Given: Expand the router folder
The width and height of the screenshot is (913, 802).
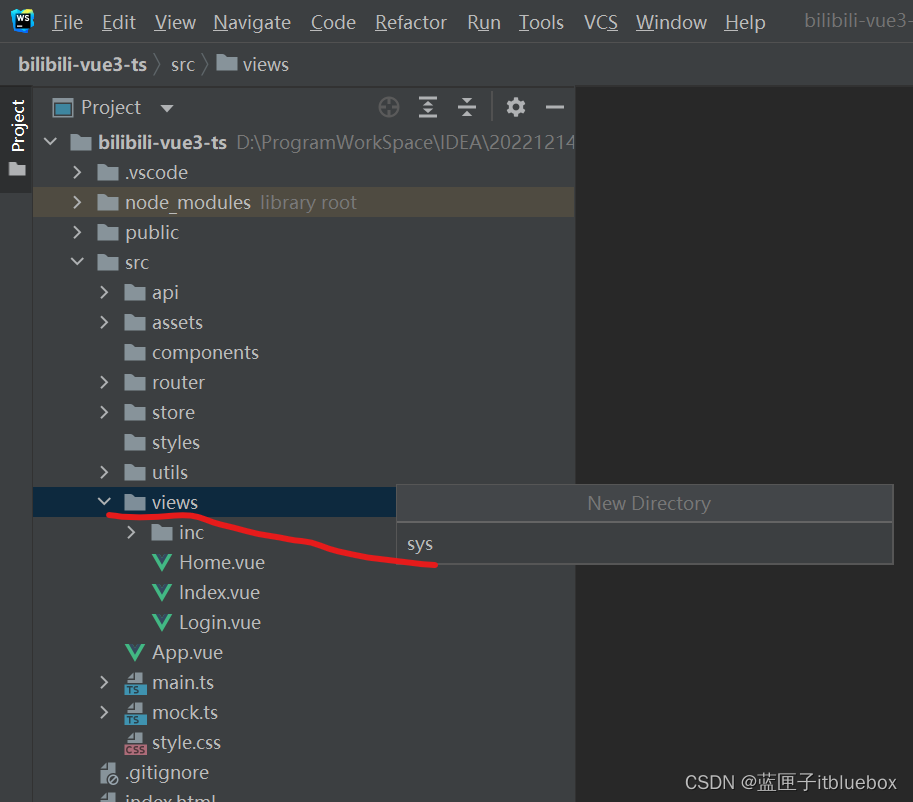Looking at the screenshot, I should tap(104, 382).
